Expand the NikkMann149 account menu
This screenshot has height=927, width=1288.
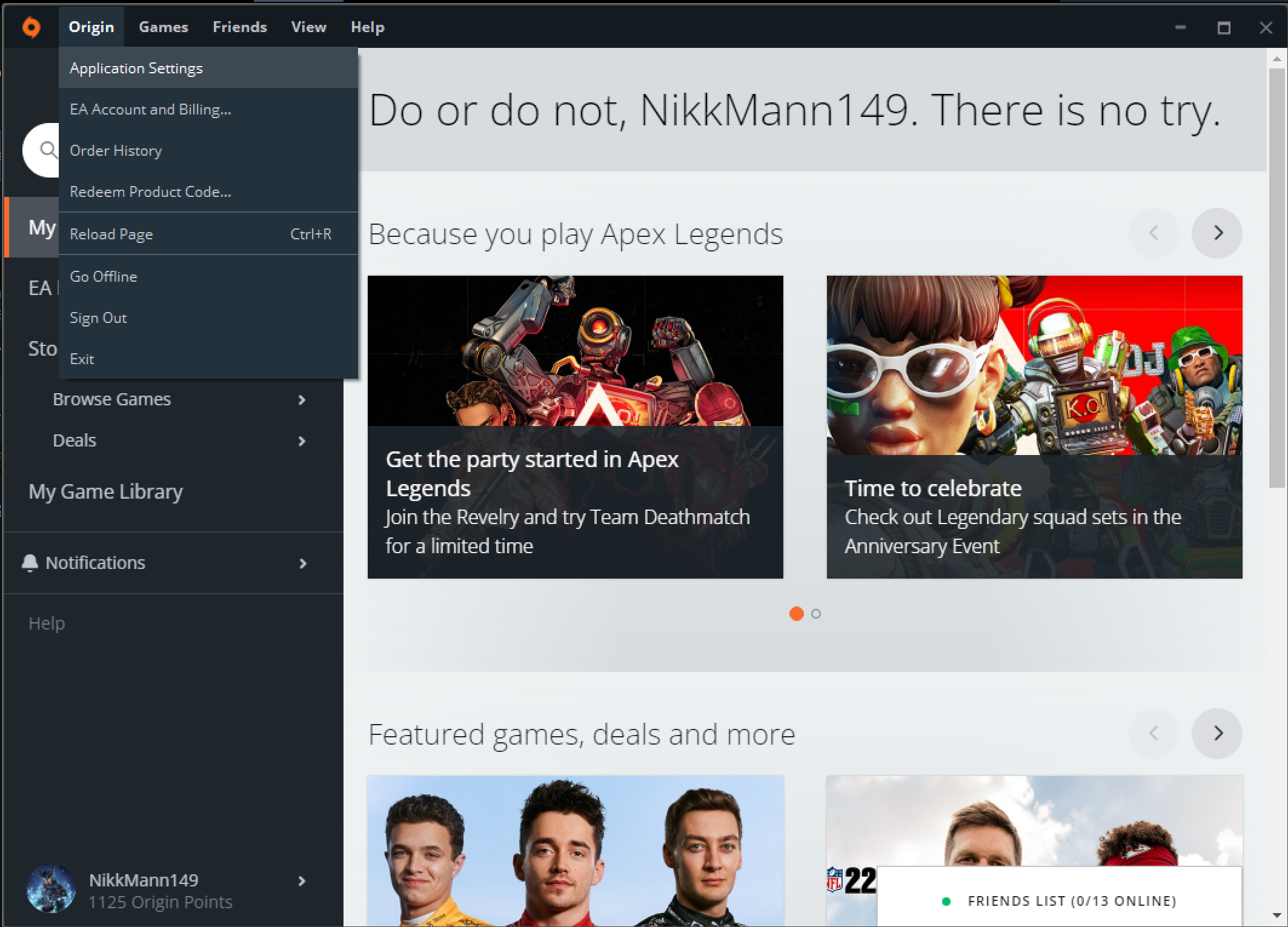(x=301, y=882)
